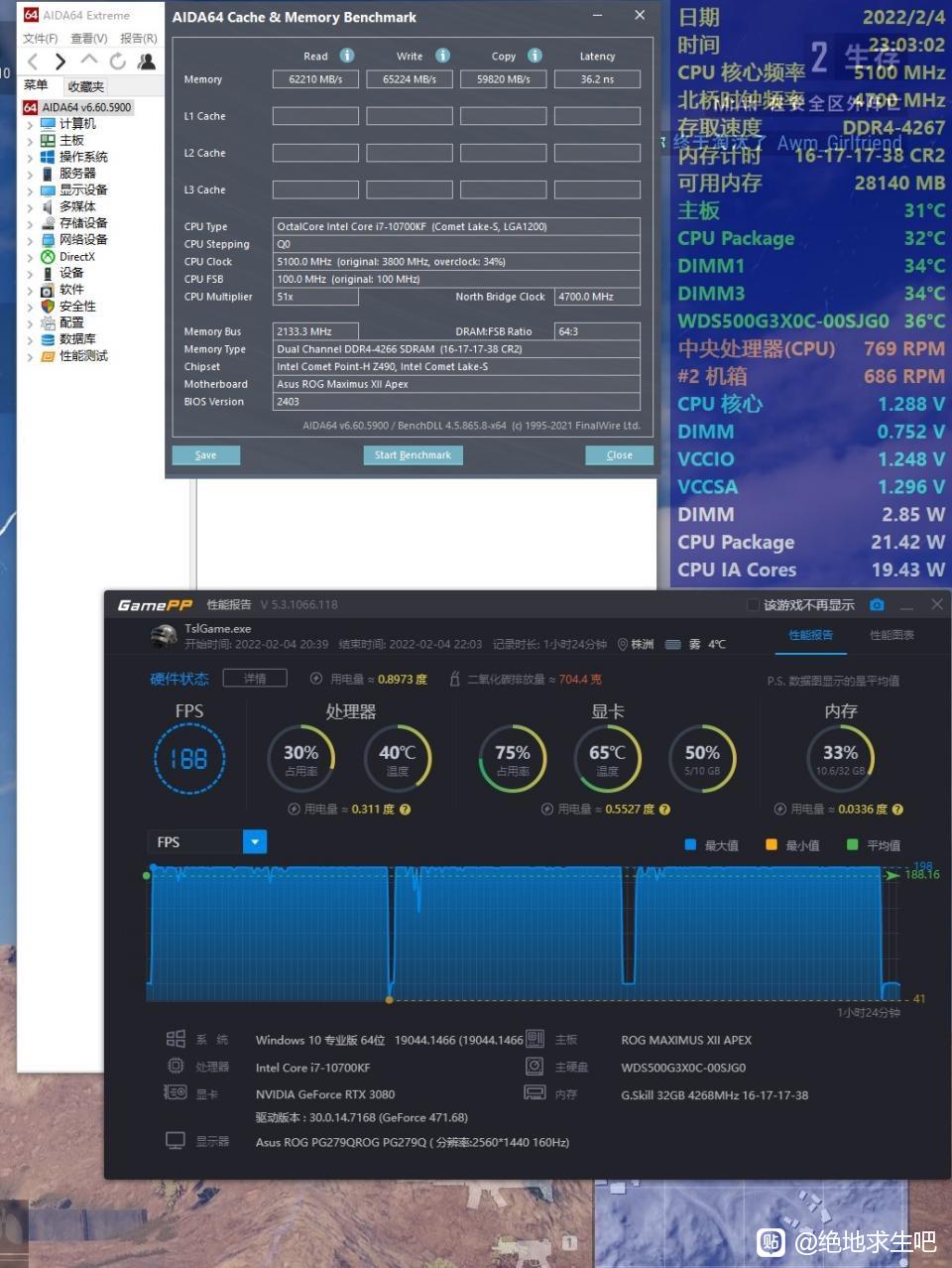952x1268 pixels.
Task: Expand the 服务器 tree node
Action: 30,174
